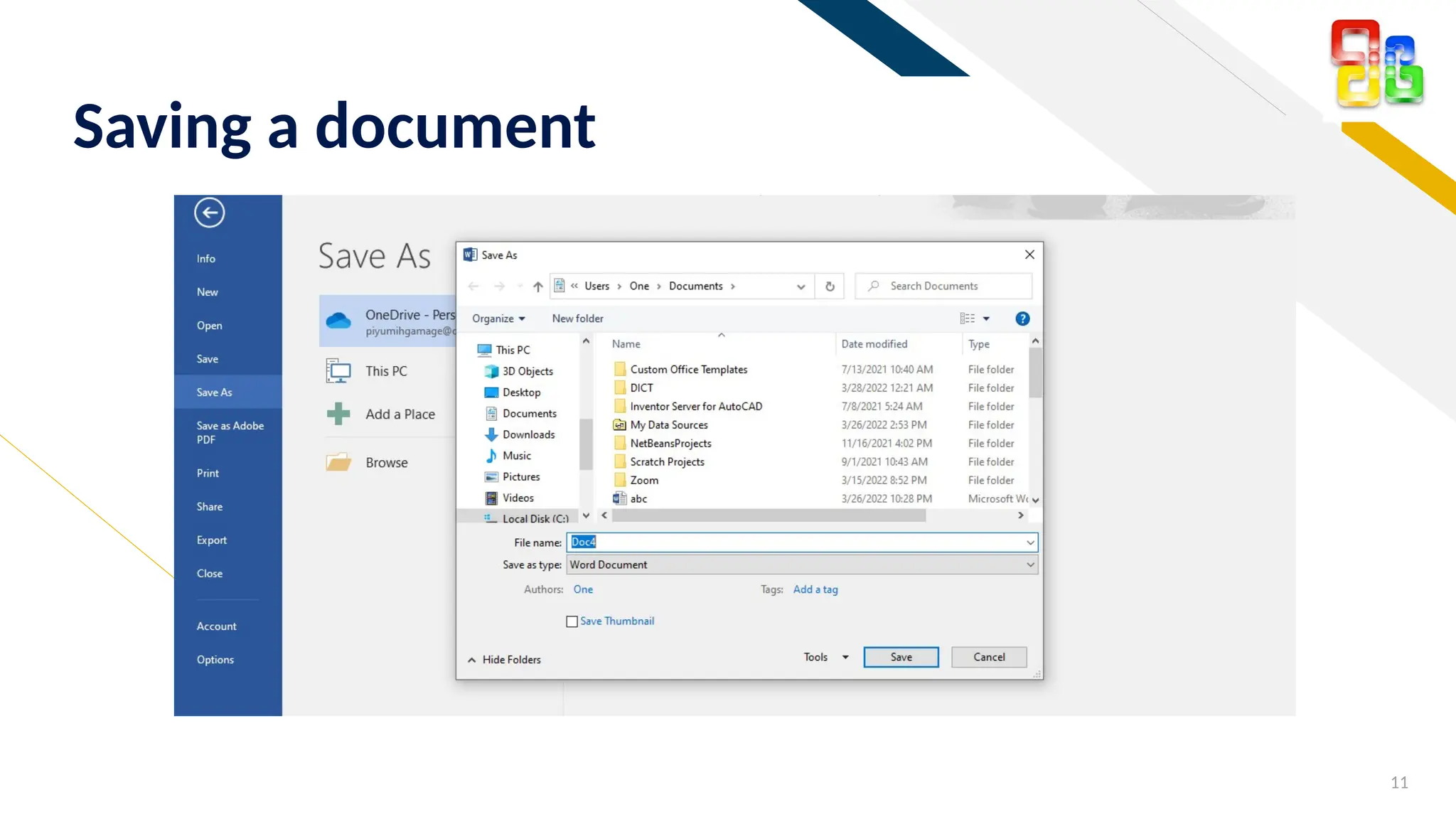Click the DICT folder icon
Image resolution: width=1456 pixels, height=819 pixels.
pyautogui.click(x=620, y=388)
